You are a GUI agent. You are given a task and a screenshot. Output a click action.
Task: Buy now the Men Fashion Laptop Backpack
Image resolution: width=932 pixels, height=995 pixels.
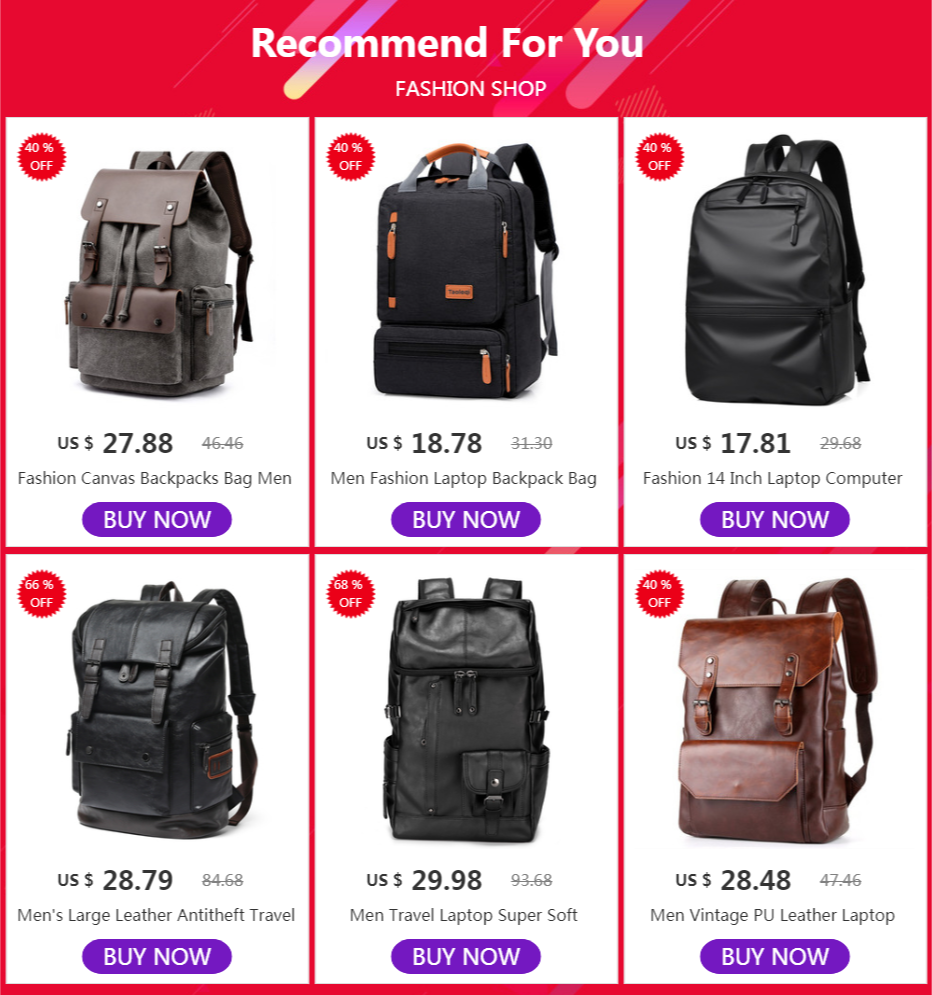pos(466,520)
